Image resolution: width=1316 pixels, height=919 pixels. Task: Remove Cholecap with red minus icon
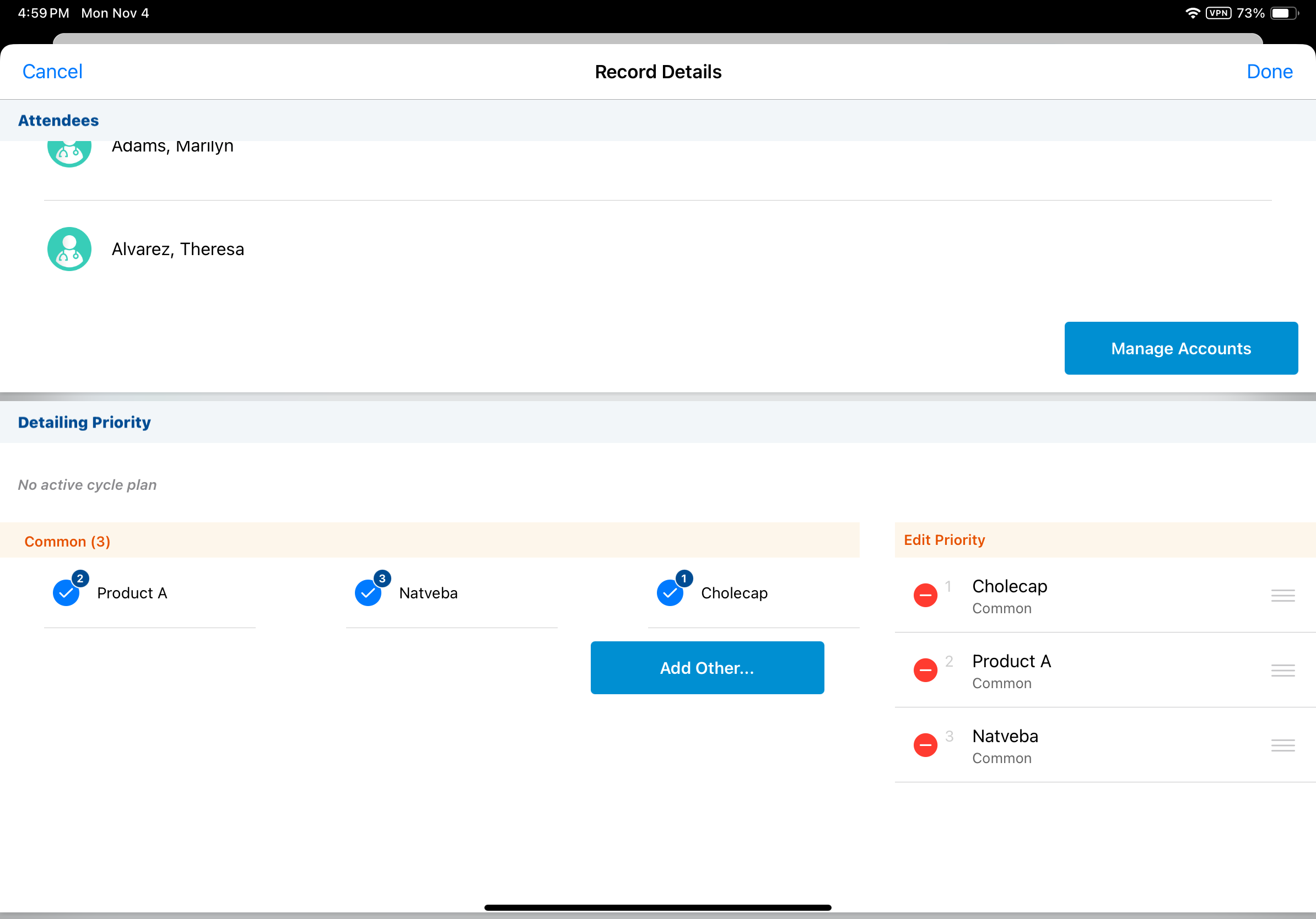[925, 595]
